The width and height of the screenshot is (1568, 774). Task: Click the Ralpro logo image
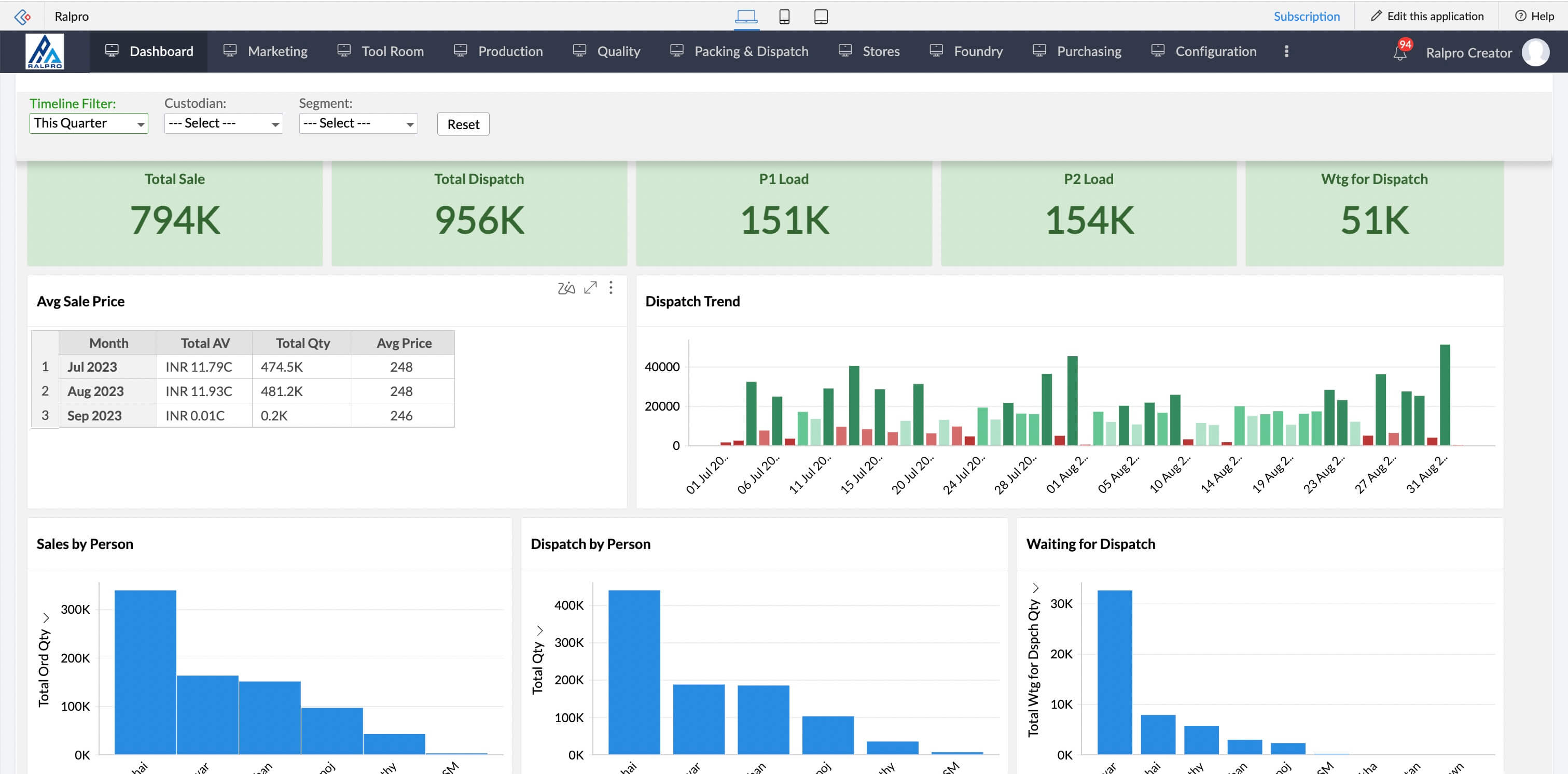[45, 52]
